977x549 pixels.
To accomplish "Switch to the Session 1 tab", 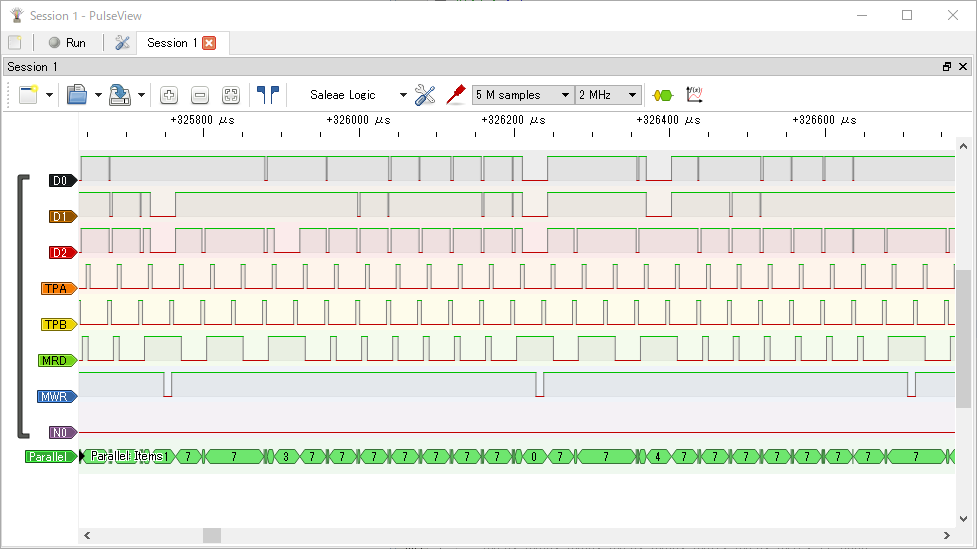I will click(172, 43).
